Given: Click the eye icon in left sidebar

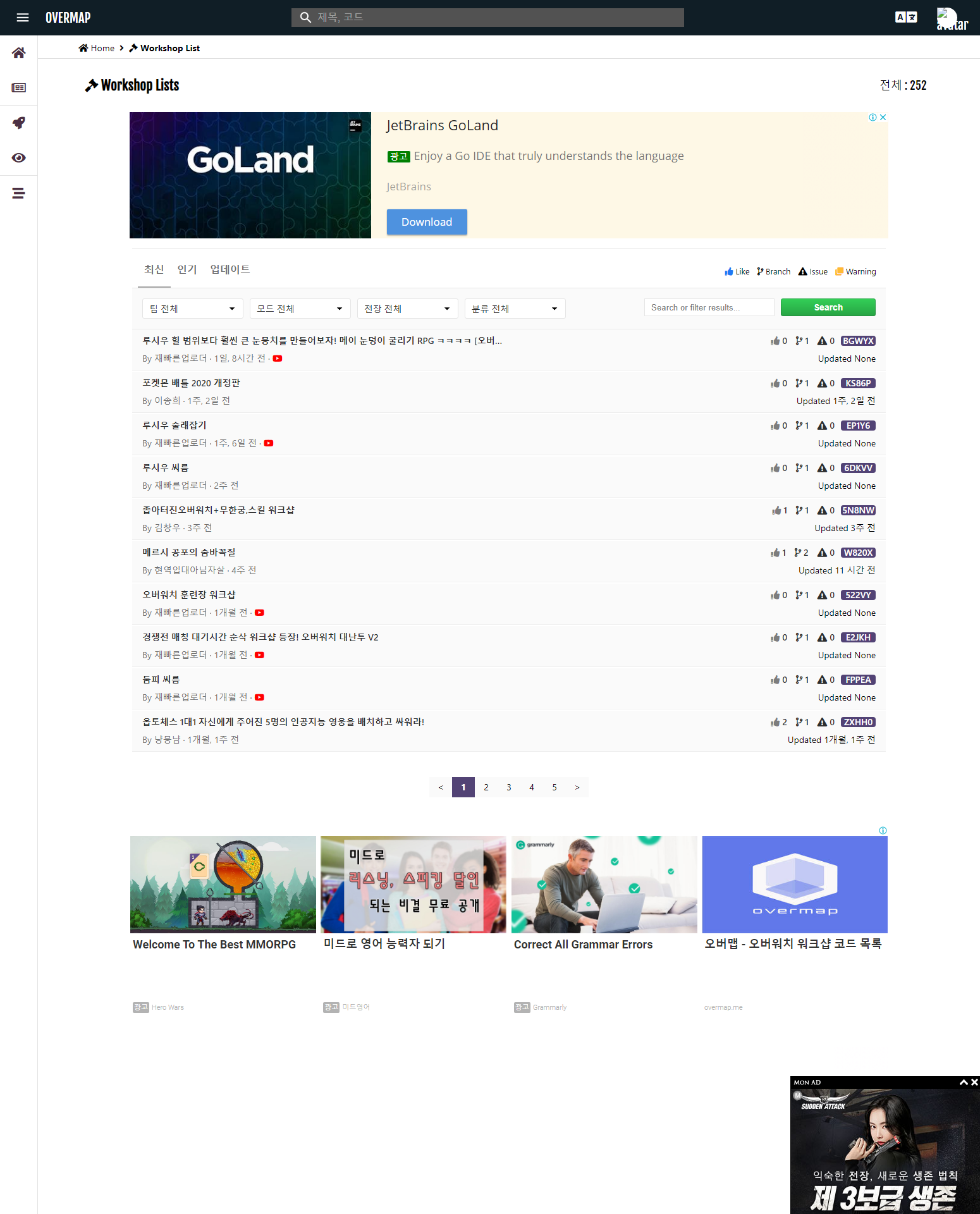Looking at the screenshot, I should 19,158.
